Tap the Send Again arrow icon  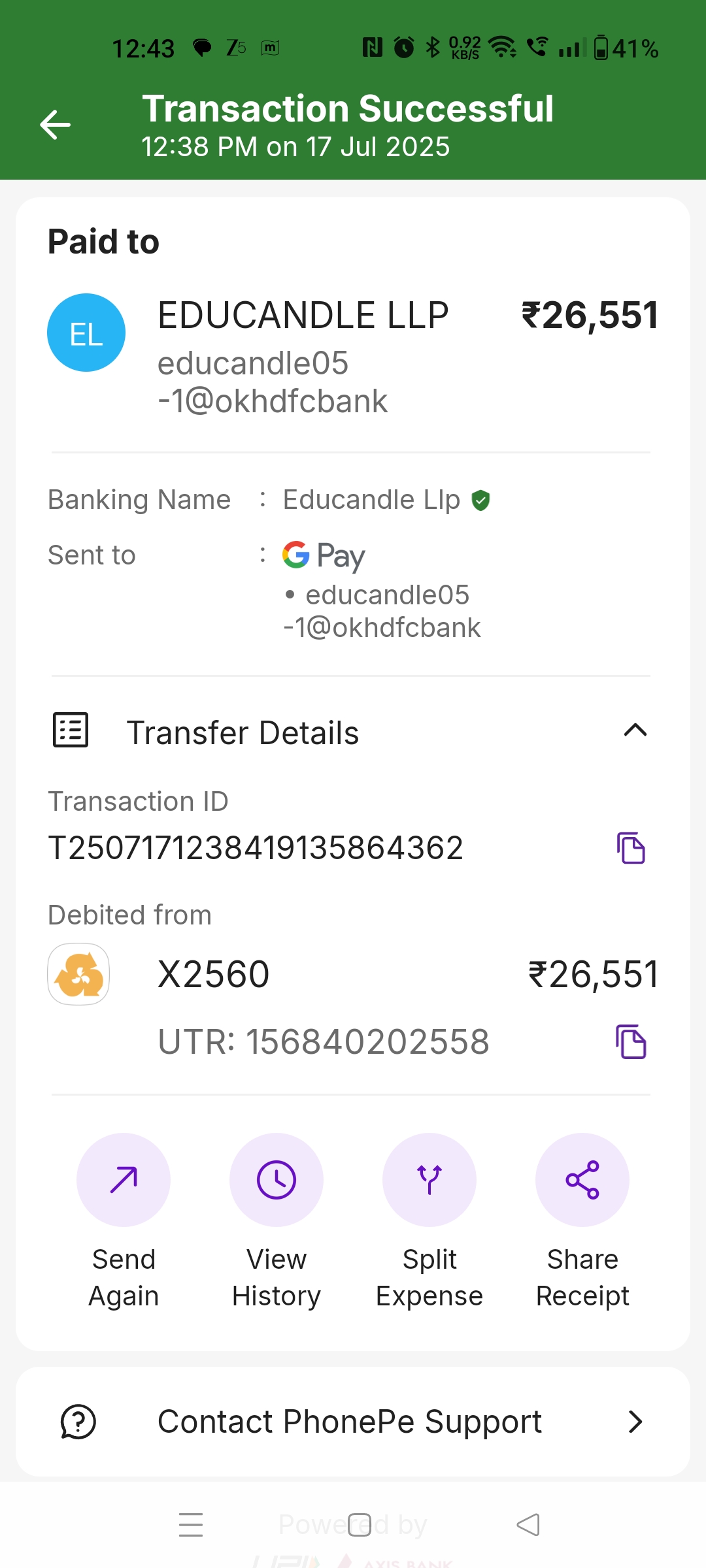[x=124, y=1179]
